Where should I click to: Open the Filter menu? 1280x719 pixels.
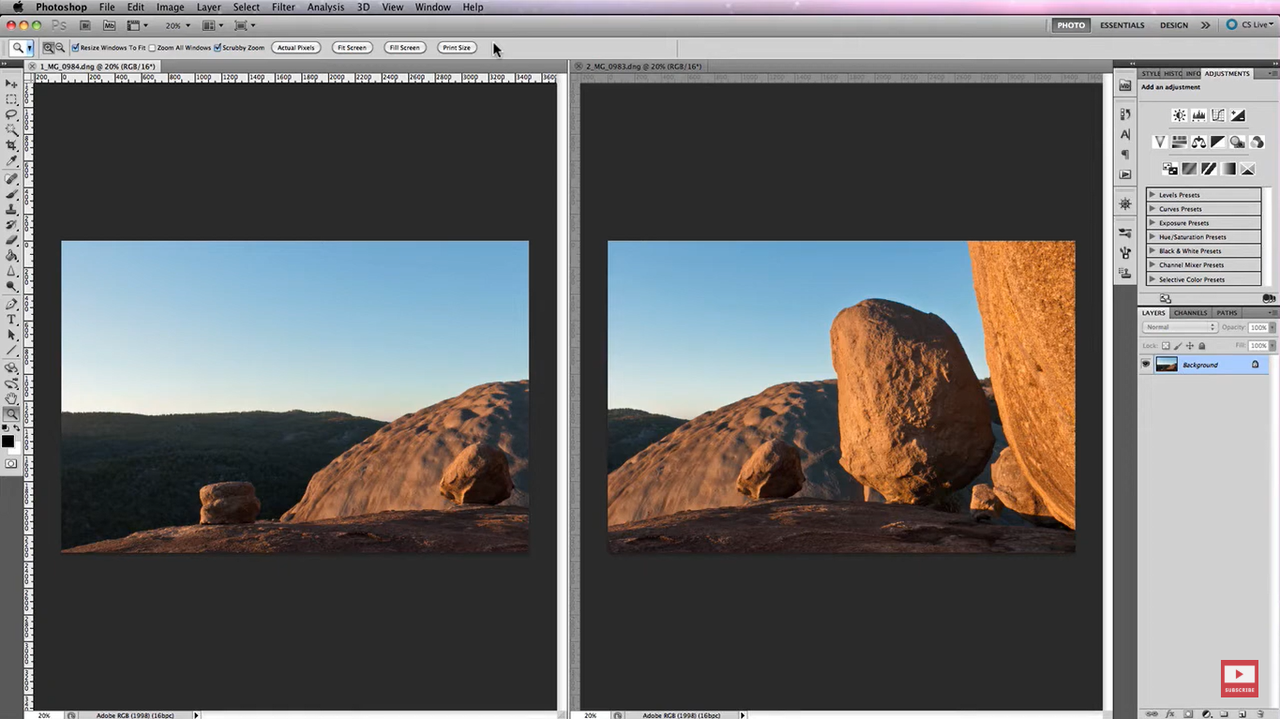point(283,7)
